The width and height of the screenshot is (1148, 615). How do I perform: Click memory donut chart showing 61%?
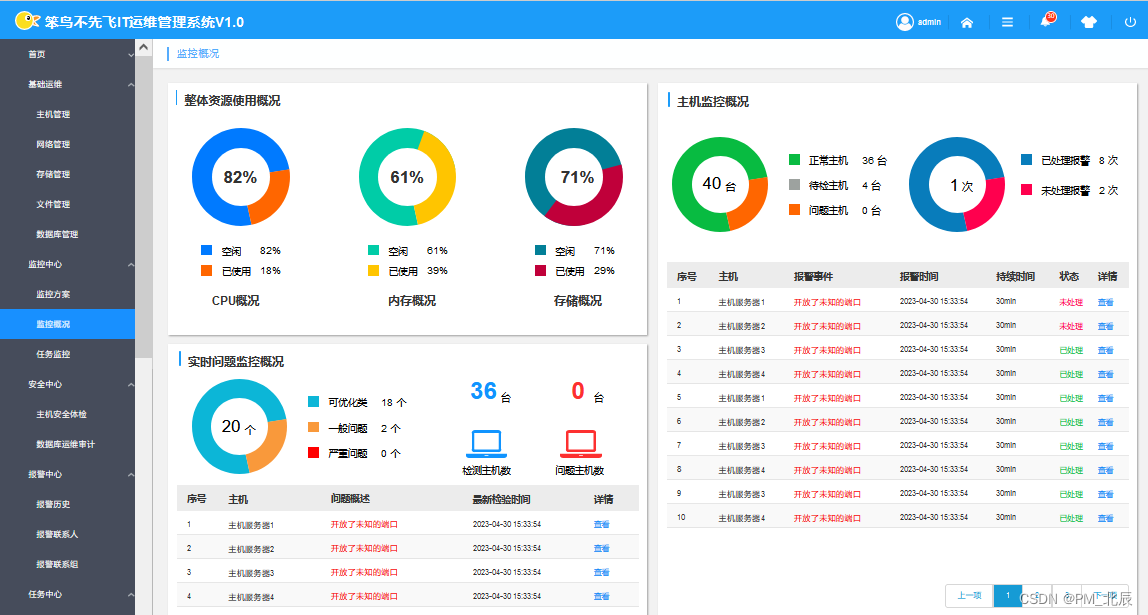[407, 177]
